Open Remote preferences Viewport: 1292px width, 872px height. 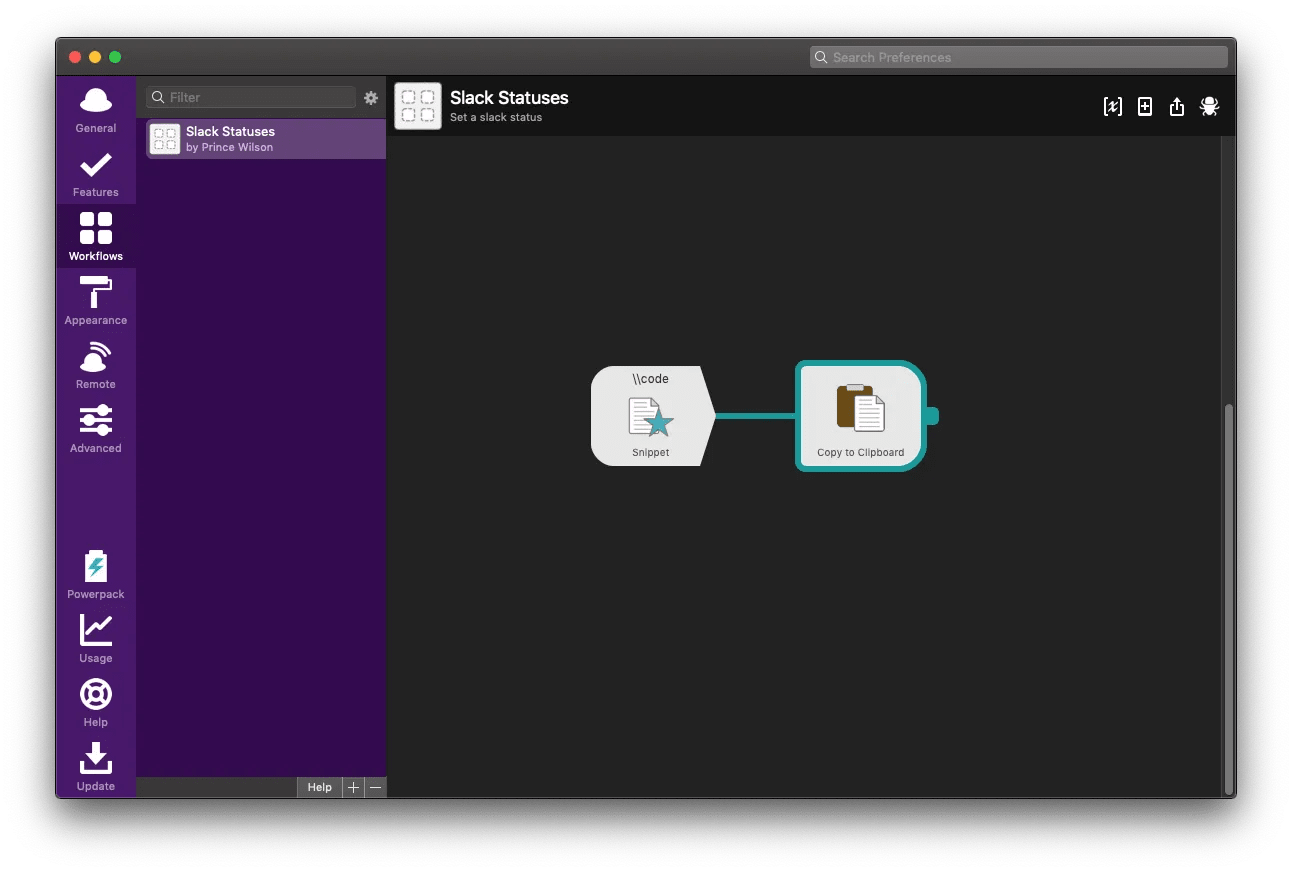95,365
